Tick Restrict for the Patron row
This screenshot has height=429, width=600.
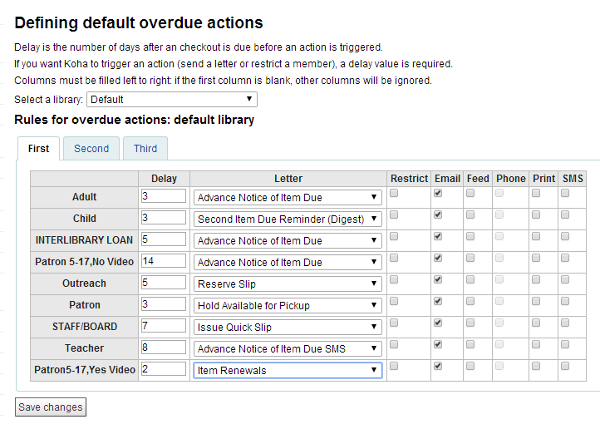[x=394, y=301]
